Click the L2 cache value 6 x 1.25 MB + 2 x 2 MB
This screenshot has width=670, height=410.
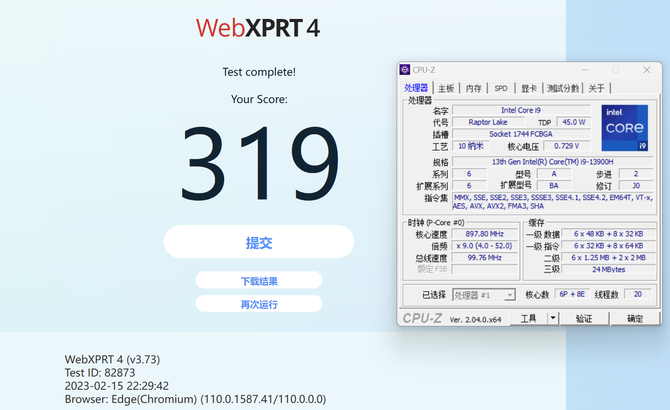tap(608, 258)
